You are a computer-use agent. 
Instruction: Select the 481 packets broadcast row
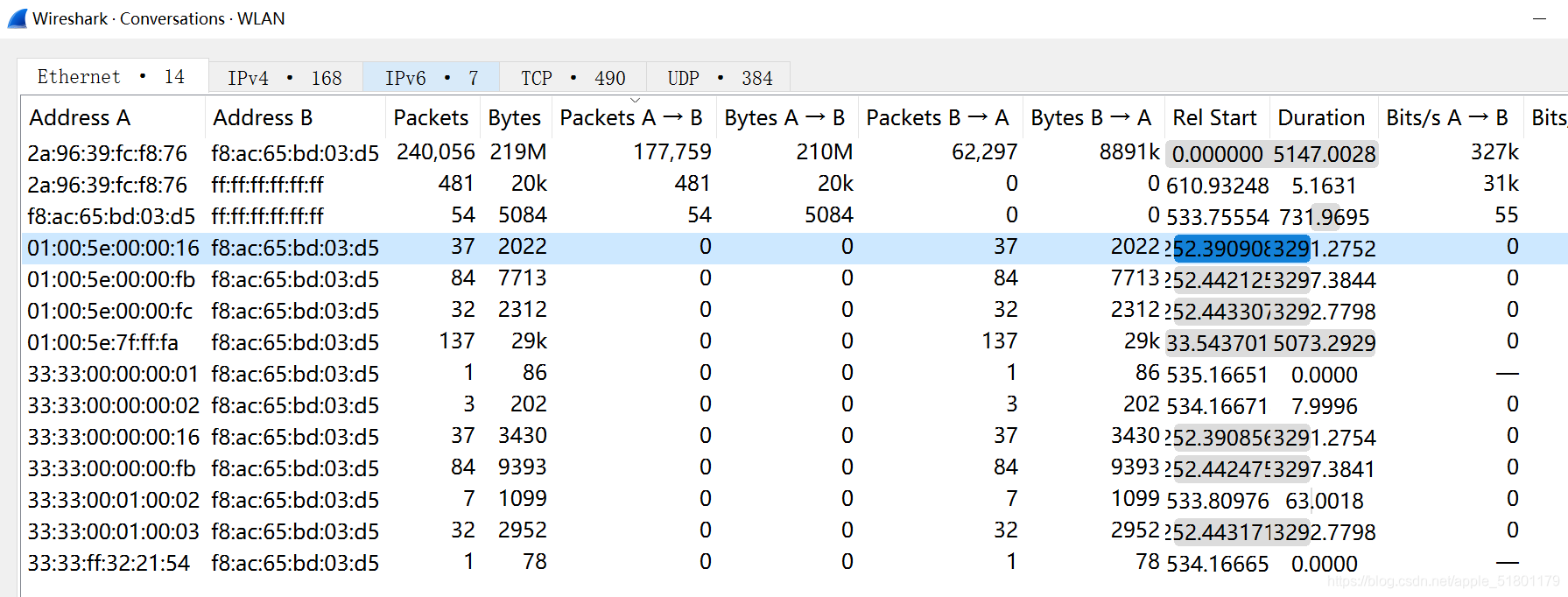point(793,184)
